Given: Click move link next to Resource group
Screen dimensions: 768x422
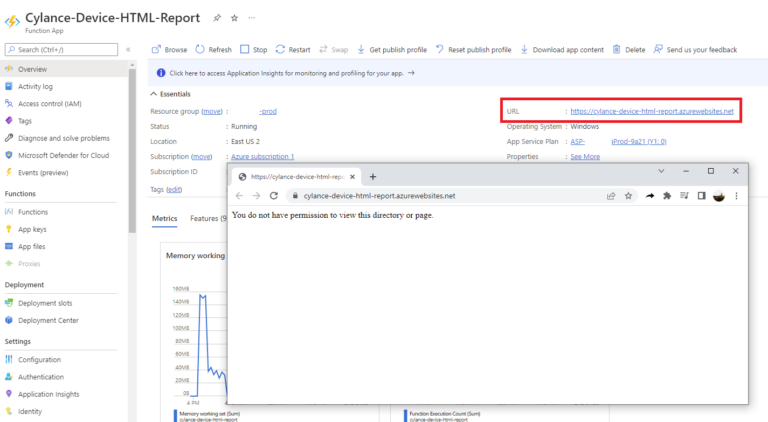Looking at the screenshot, I should click(212, 111).
